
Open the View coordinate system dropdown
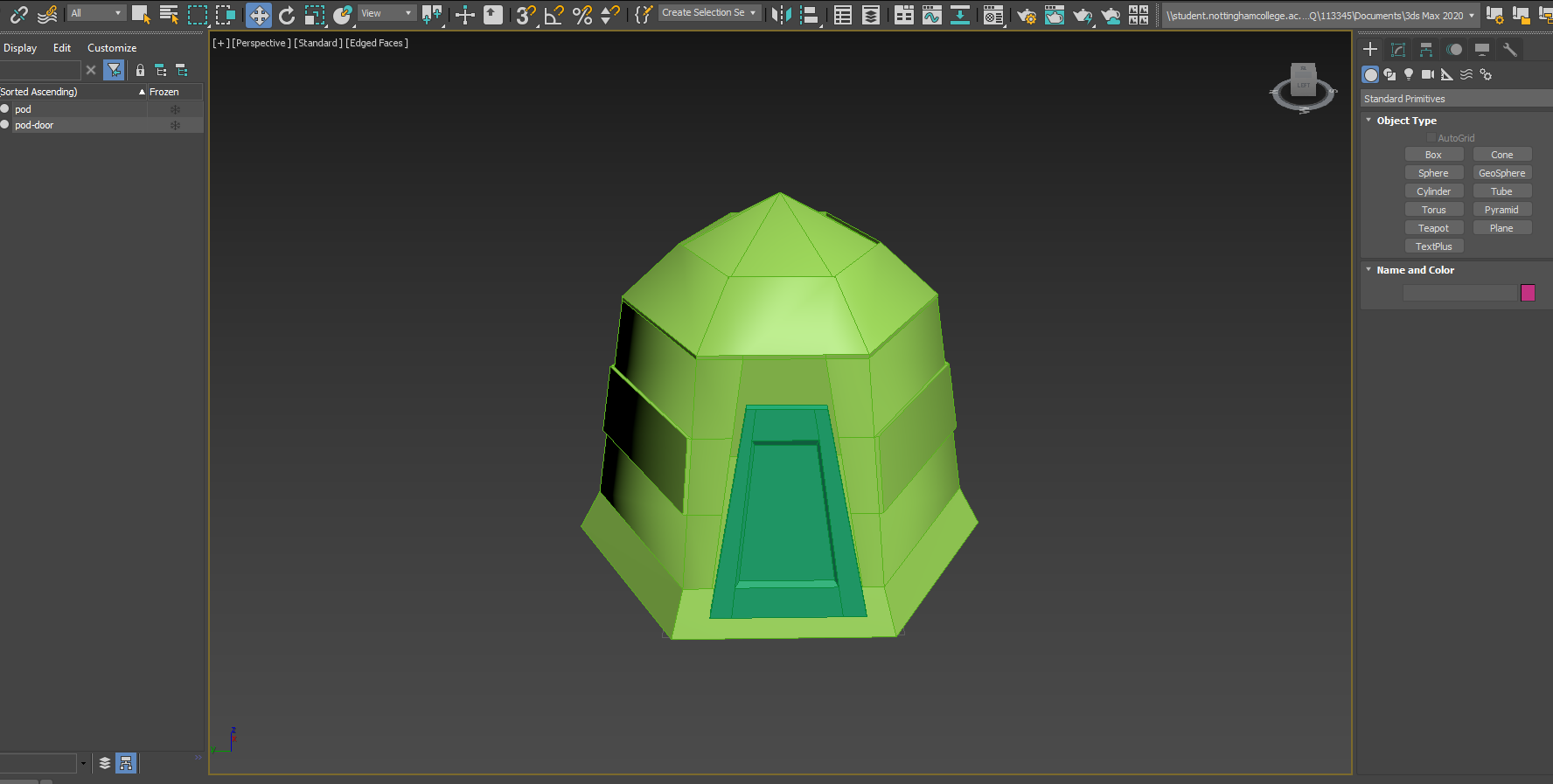387,13
